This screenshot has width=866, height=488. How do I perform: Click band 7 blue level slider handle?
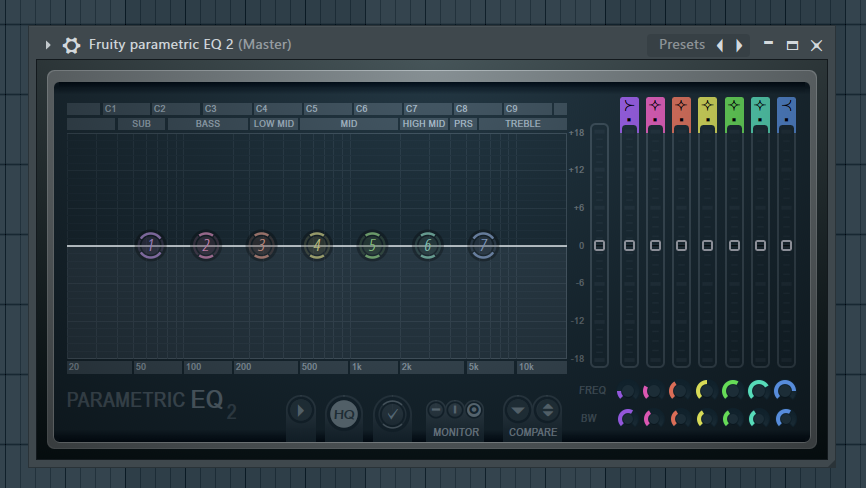pyautogui.click(x=786, y=246)
